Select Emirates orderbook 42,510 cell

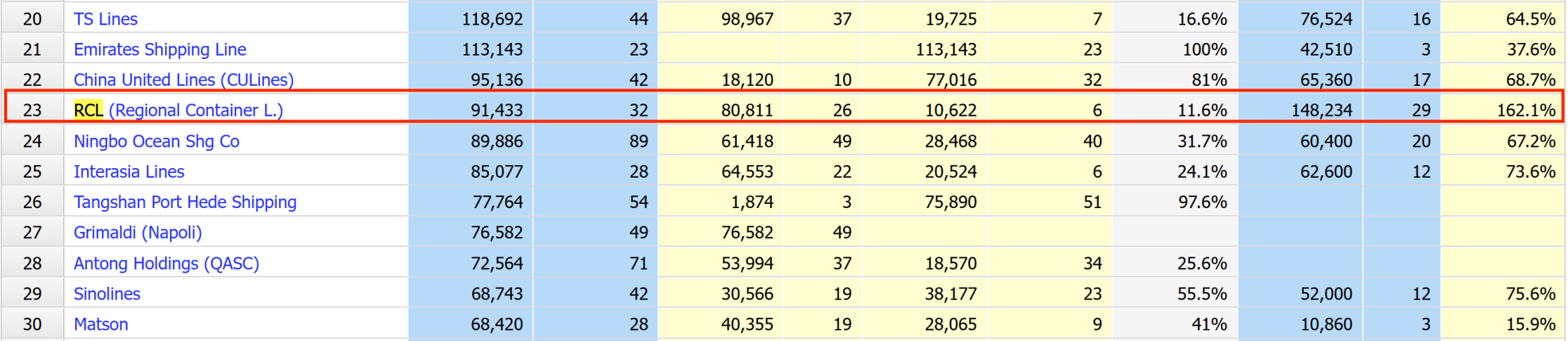(x=1300, y=49)
